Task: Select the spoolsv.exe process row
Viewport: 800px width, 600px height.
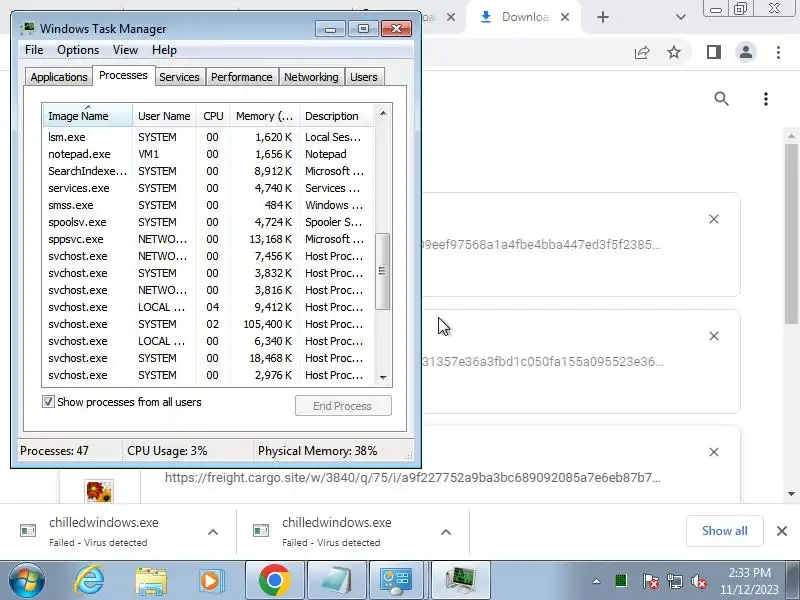Action: coord(209,222)
